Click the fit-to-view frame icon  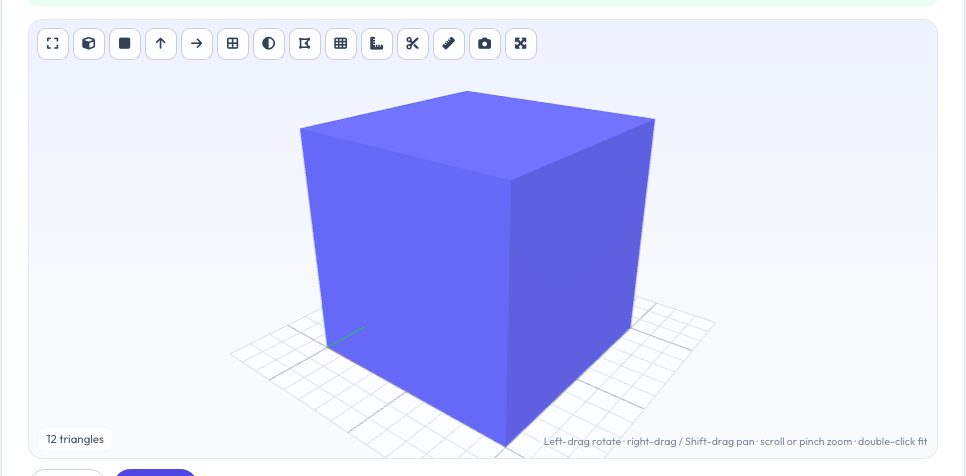[53, 44]
